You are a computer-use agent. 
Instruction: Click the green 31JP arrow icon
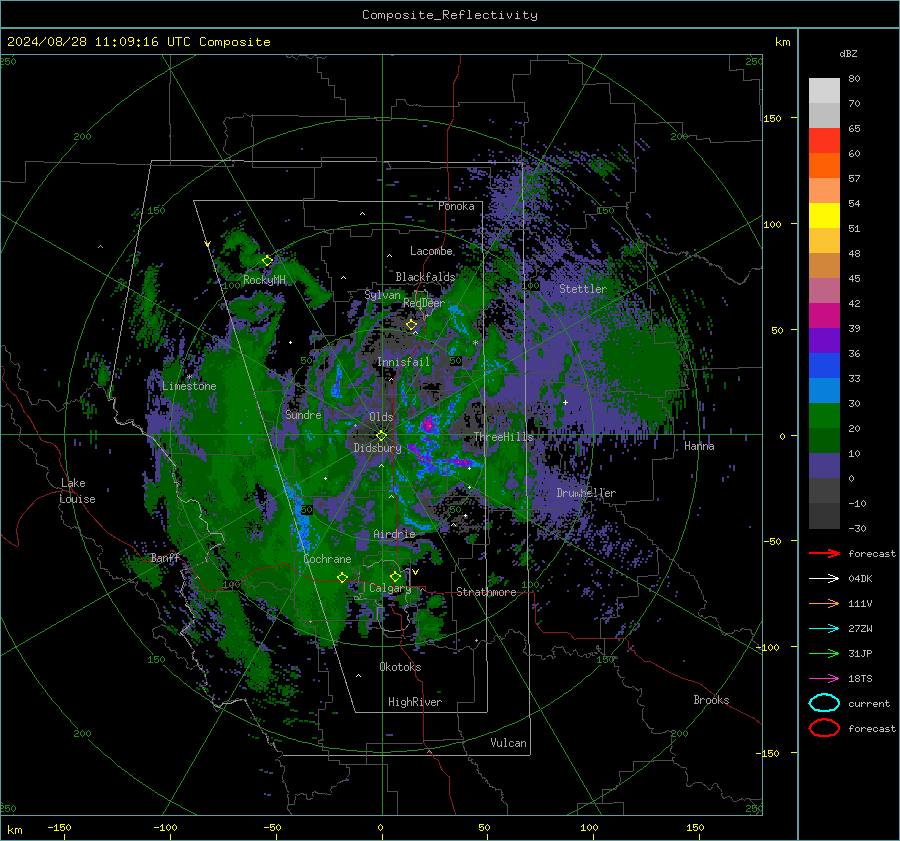(824, 653)
